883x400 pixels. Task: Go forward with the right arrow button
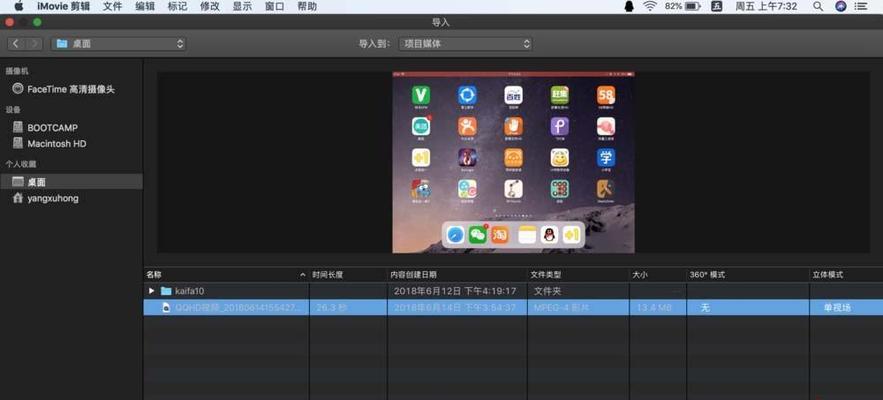tap(34, 43)
